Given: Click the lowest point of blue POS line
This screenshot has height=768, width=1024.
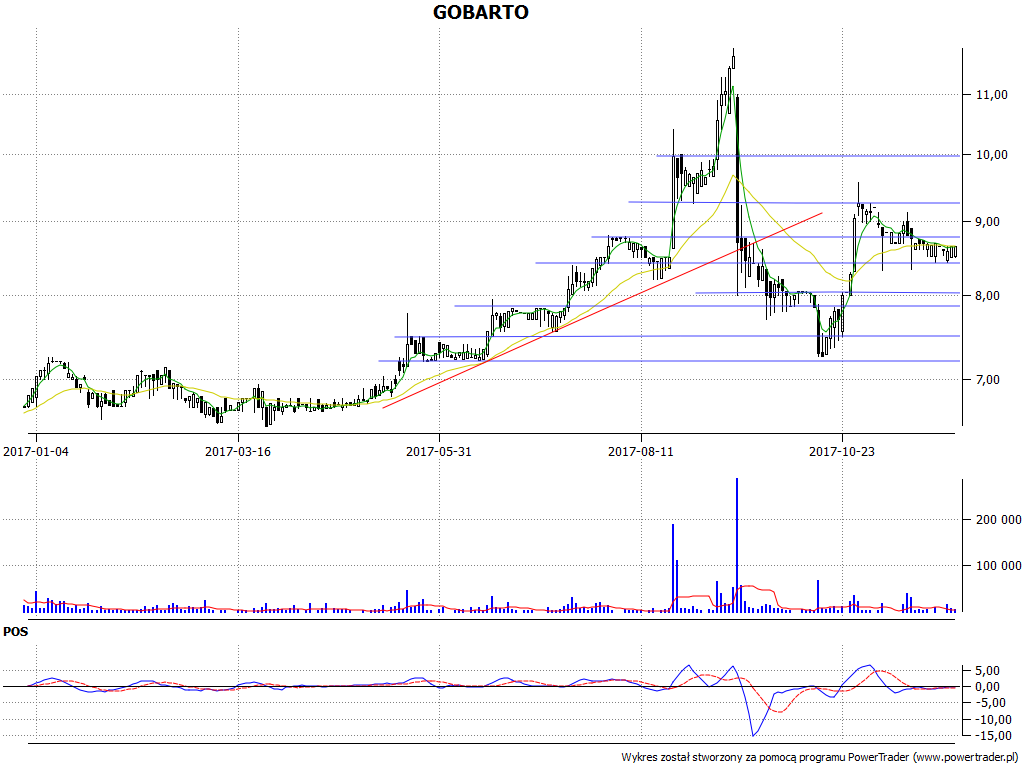Looking at the screenshot, I should [754, 735].
